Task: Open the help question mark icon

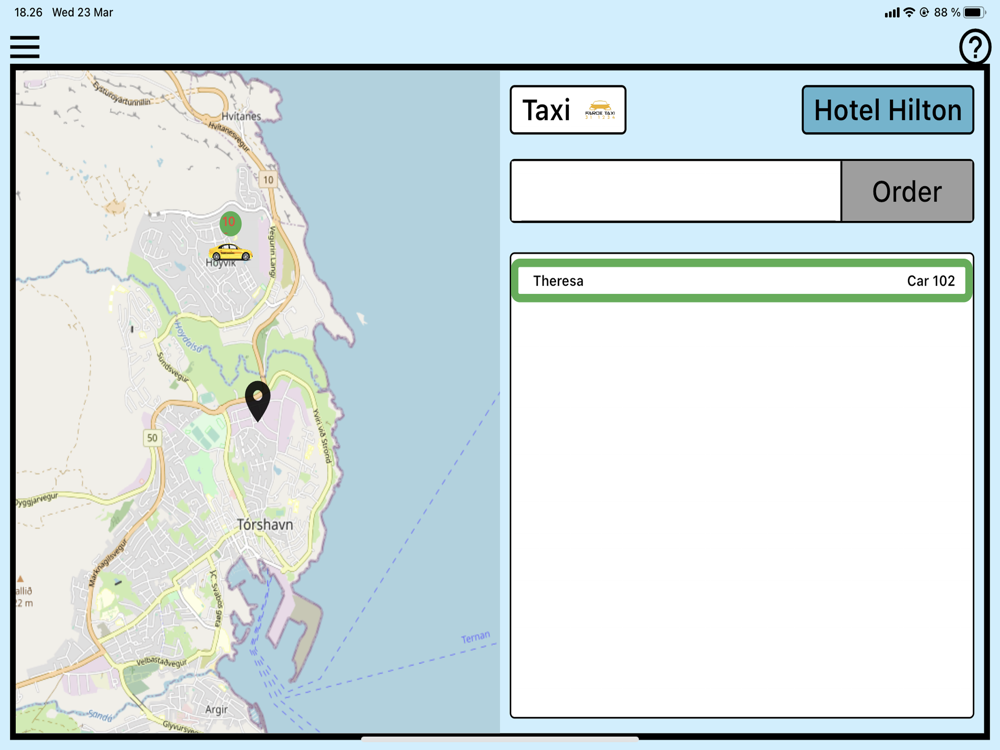Action: 974,47
